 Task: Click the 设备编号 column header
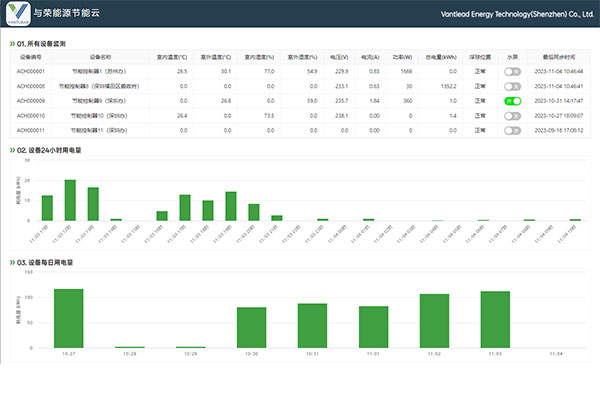click(x=31, y=58)
